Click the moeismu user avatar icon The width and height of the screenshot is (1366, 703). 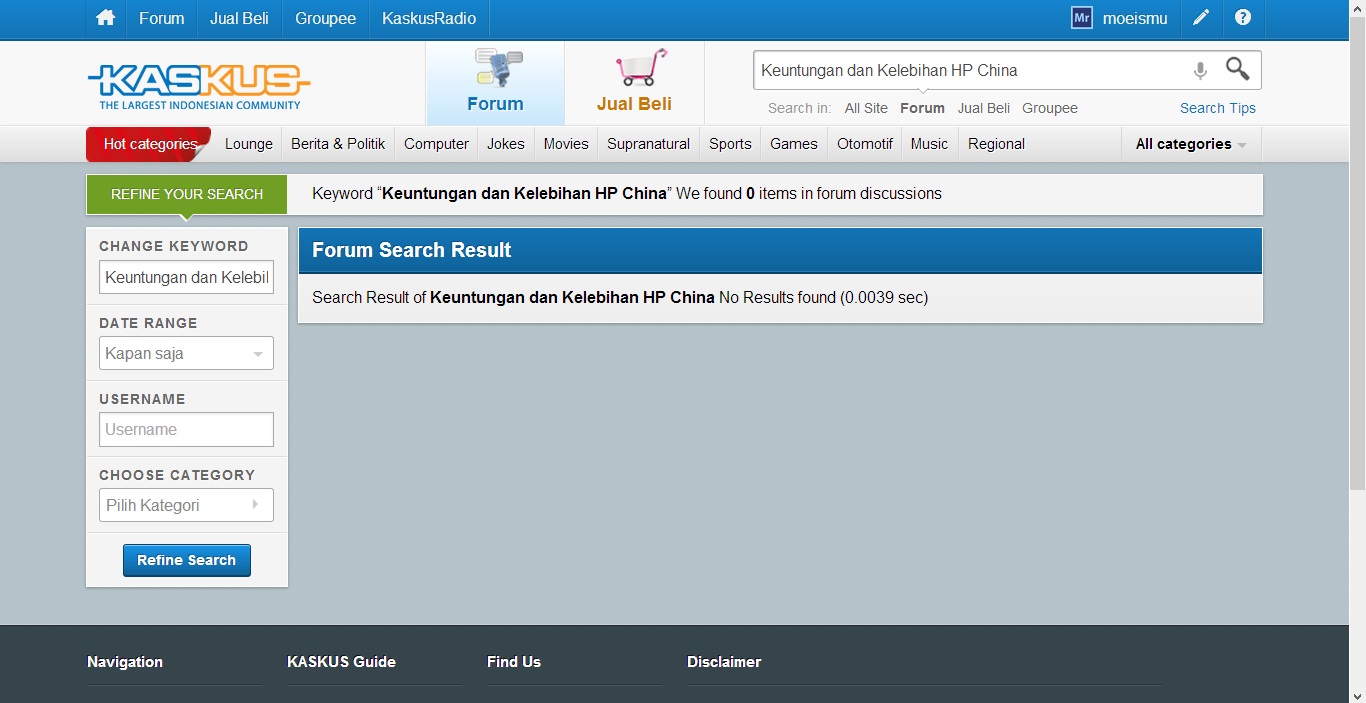point(1081,18)
